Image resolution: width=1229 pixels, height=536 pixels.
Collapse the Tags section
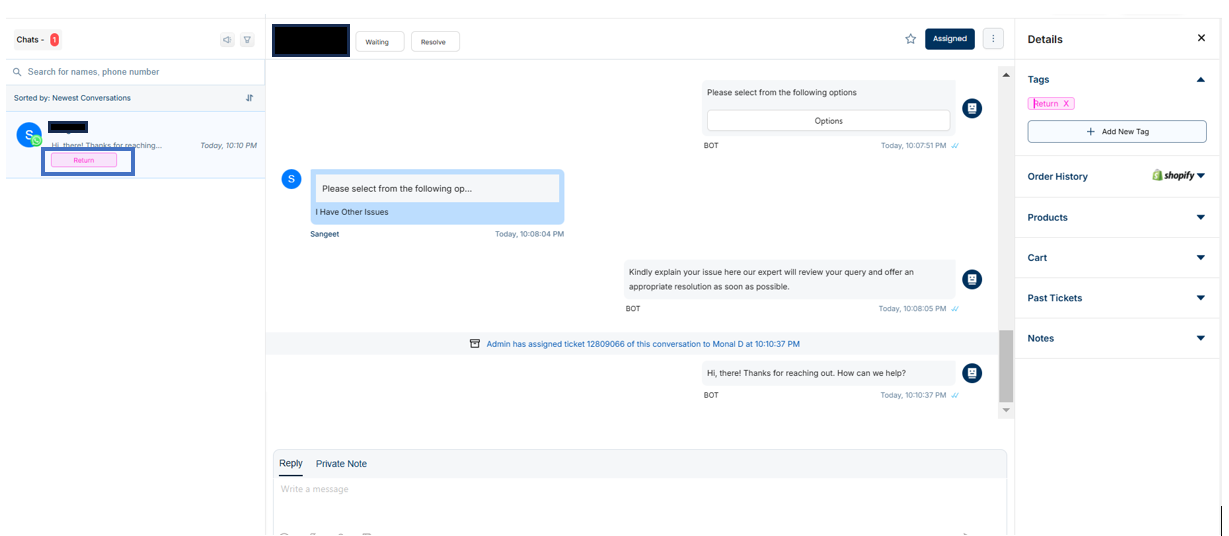tap(1201, 80)
